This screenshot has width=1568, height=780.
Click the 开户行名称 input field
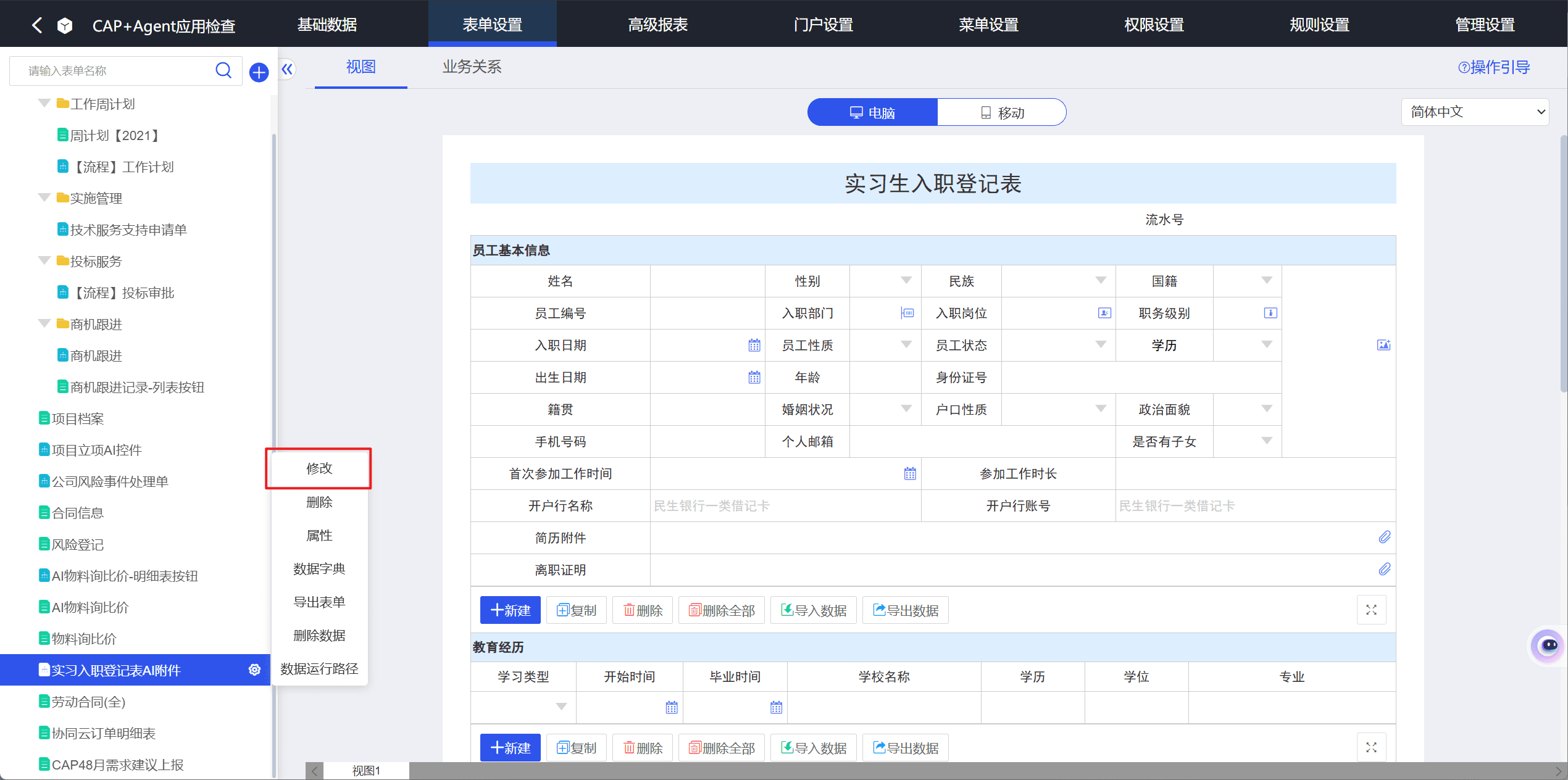pyautogui.click(x=785, y=505)
